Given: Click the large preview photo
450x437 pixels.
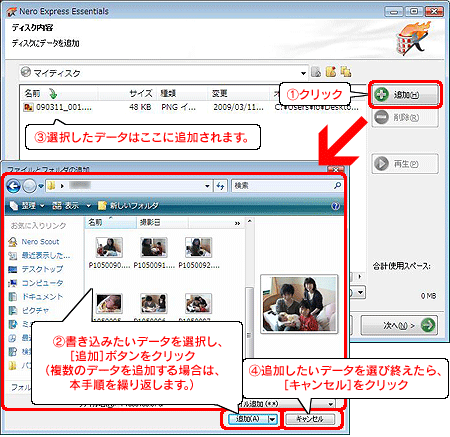Looking at the screenshot, I should click(299, 304).
